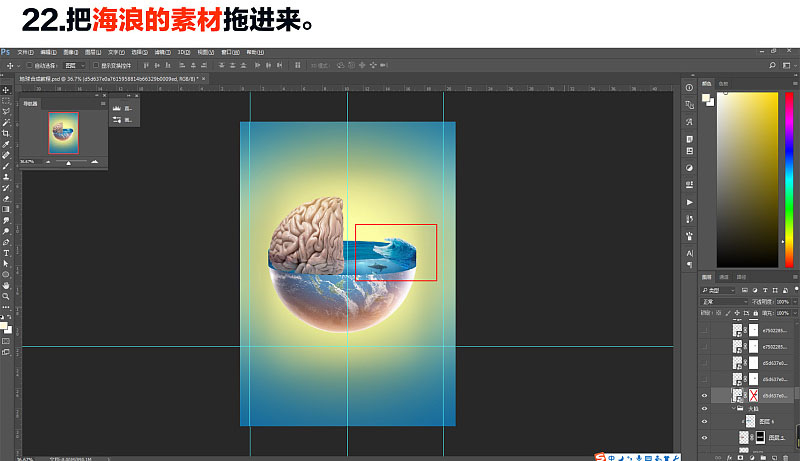Image resolution: width=800 pixels, height=461 pixels.
Task: Click the search icon in options bar
Action: pos(772,65)
